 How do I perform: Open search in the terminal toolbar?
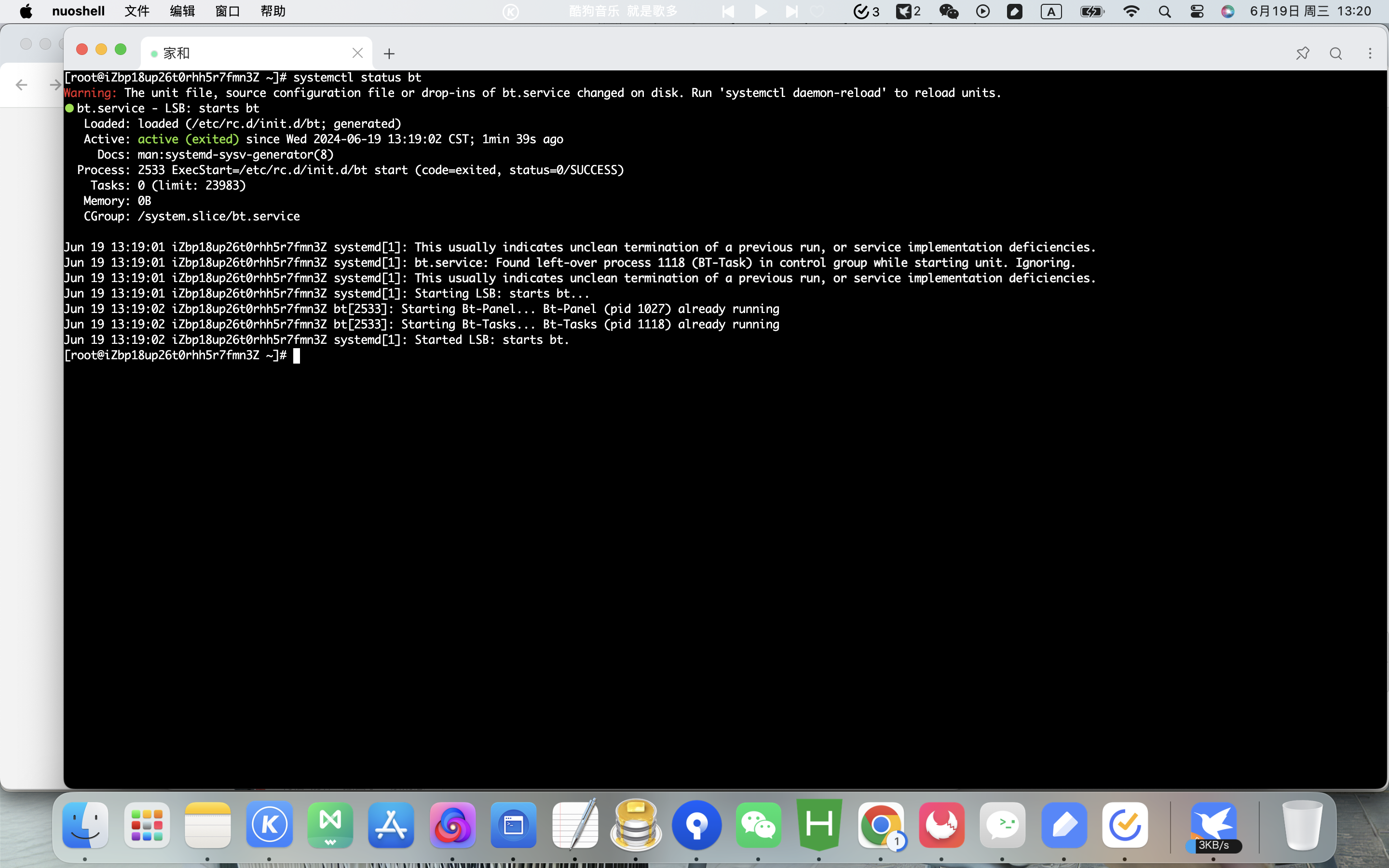1335,54
